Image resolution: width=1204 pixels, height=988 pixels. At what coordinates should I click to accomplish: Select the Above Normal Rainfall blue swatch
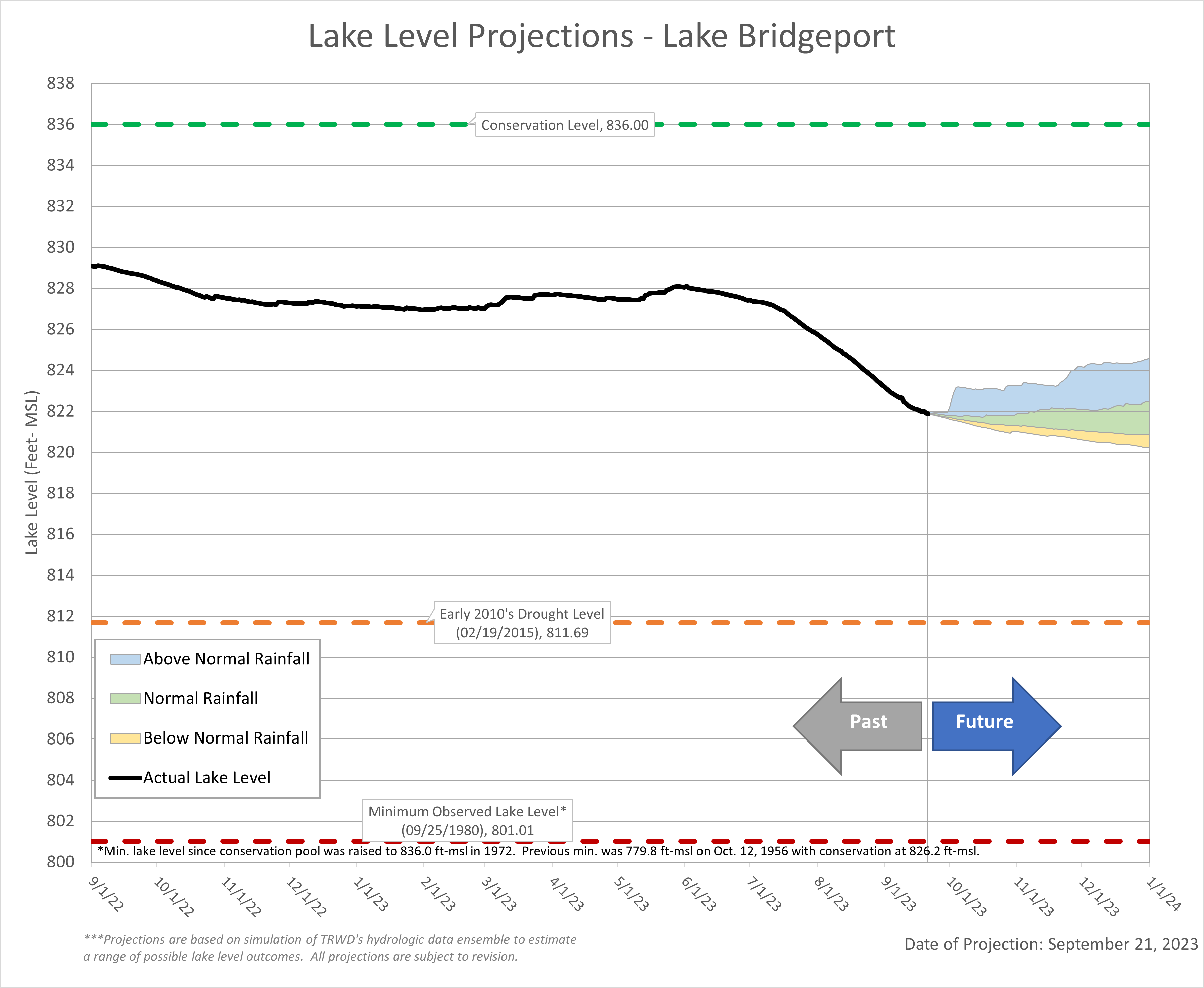point(125,659)
